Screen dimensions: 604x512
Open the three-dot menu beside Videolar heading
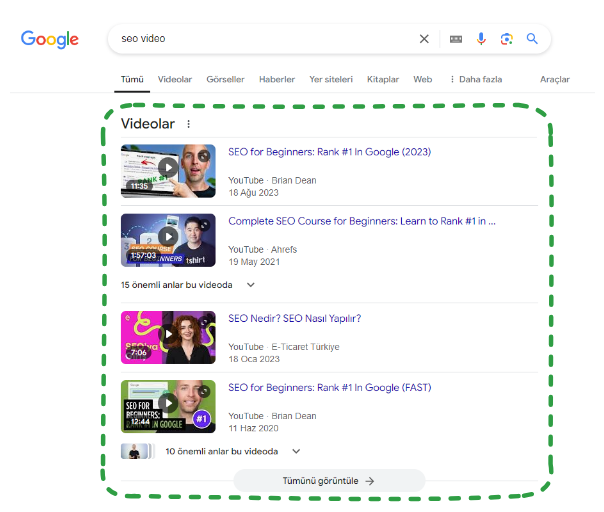[x=188, y=124]
